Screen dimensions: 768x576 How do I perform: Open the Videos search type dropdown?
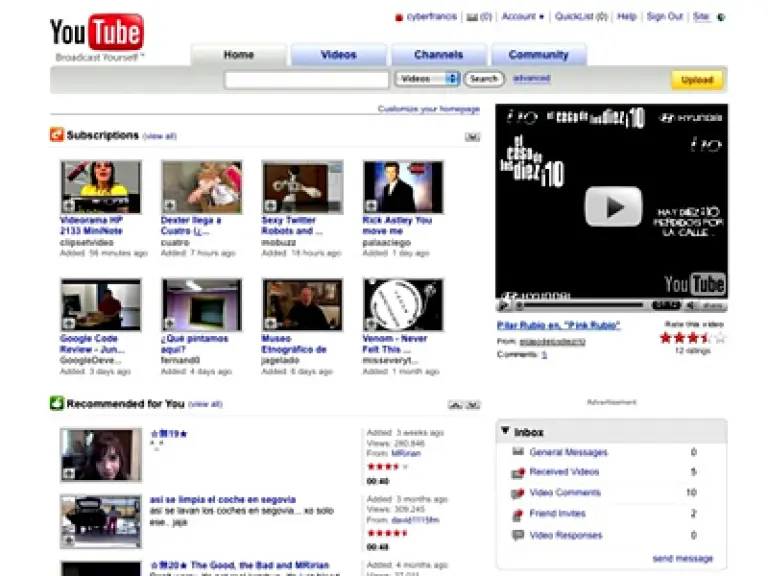click(427, 79)
